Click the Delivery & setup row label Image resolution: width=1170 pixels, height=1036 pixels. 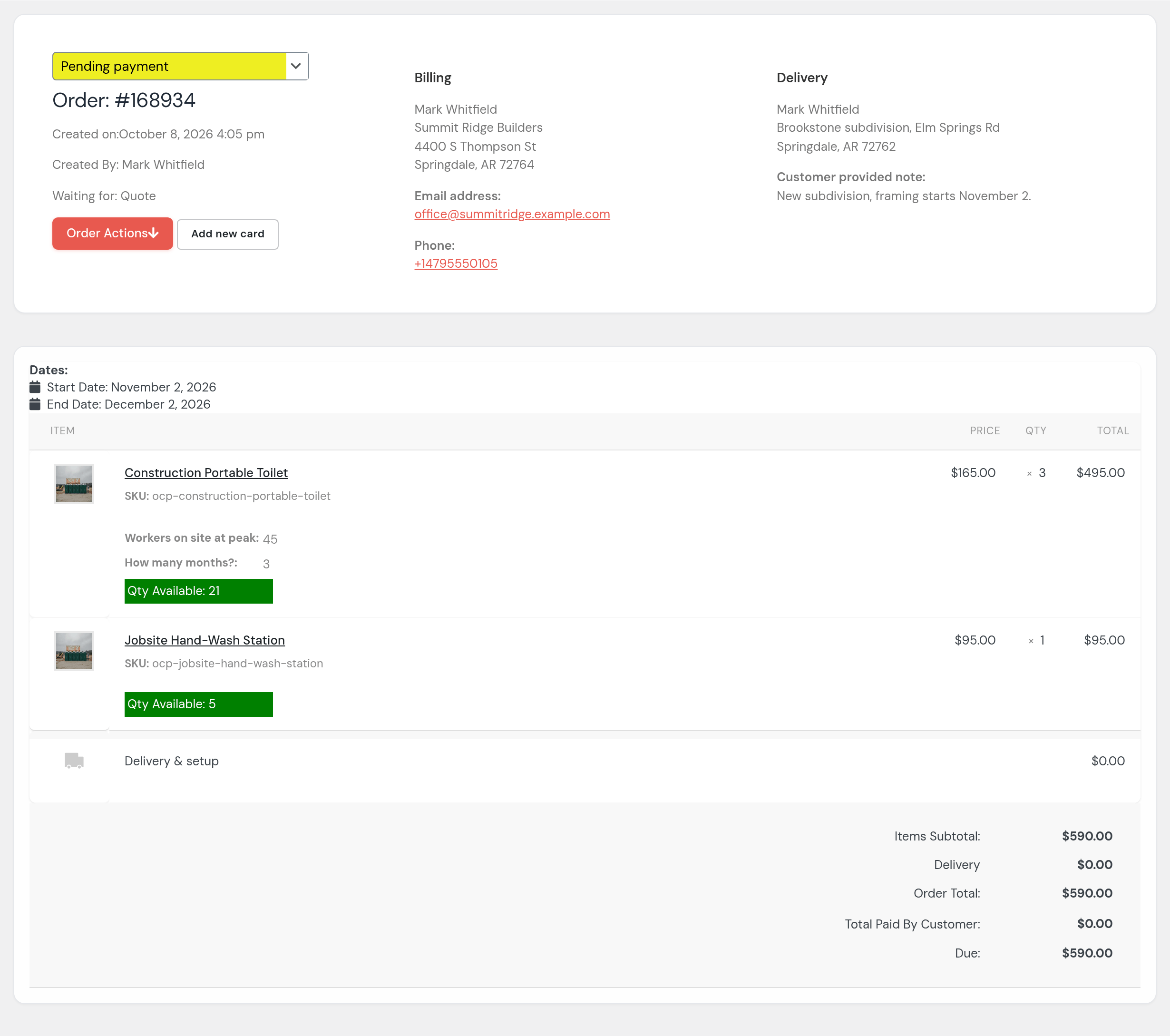172,761
